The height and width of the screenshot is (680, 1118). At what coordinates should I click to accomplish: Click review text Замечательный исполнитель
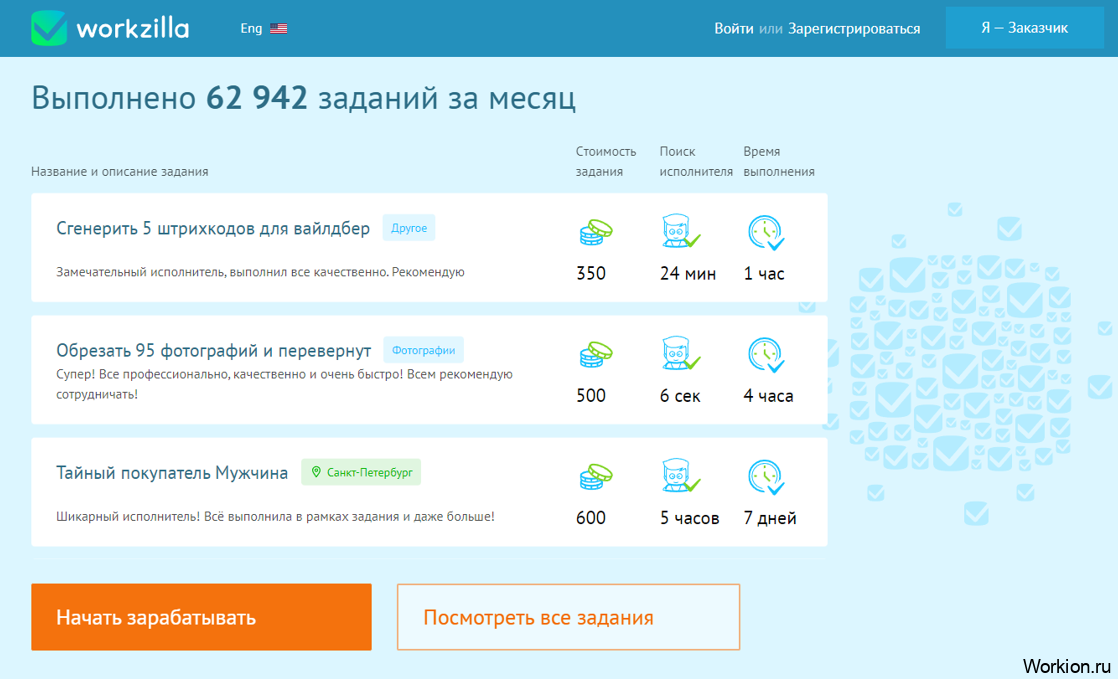click(260, 272)
